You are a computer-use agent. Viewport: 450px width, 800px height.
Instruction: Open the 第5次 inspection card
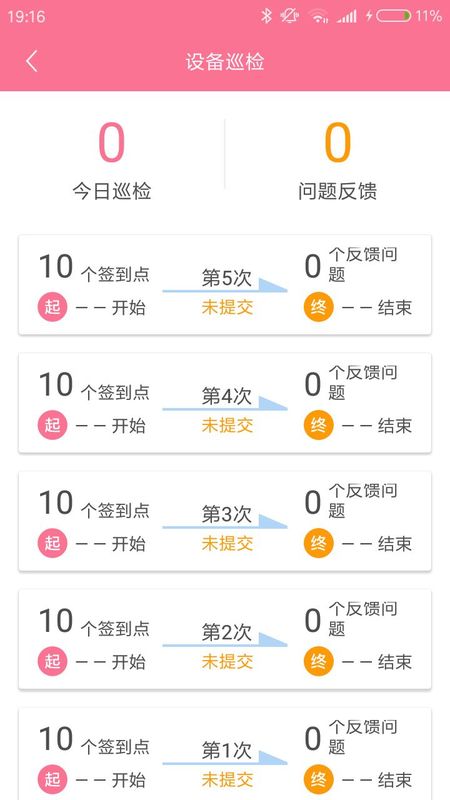(x=225, y=285)
